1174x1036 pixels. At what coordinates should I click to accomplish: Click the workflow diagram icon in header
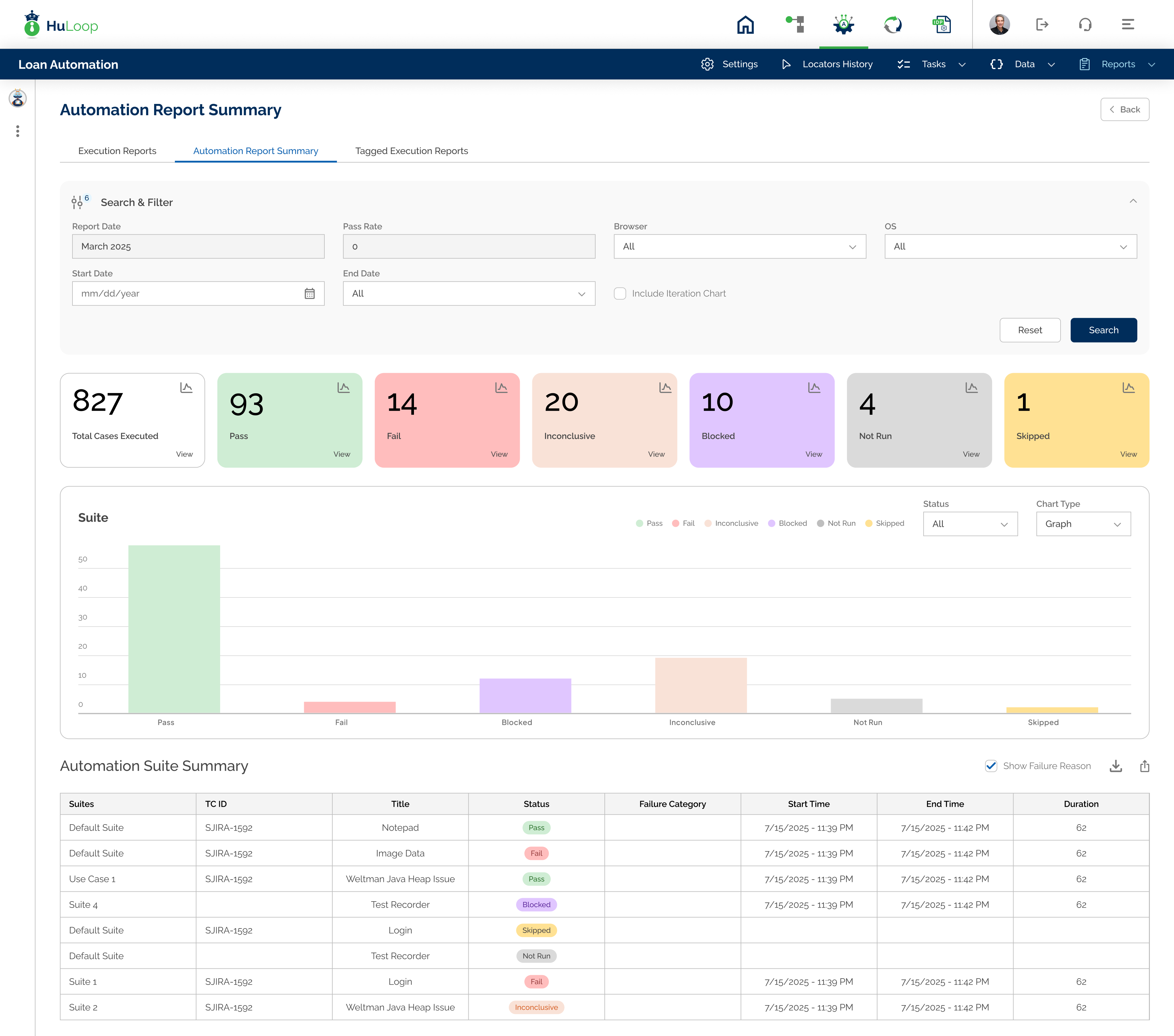click(x=795, y=24)
